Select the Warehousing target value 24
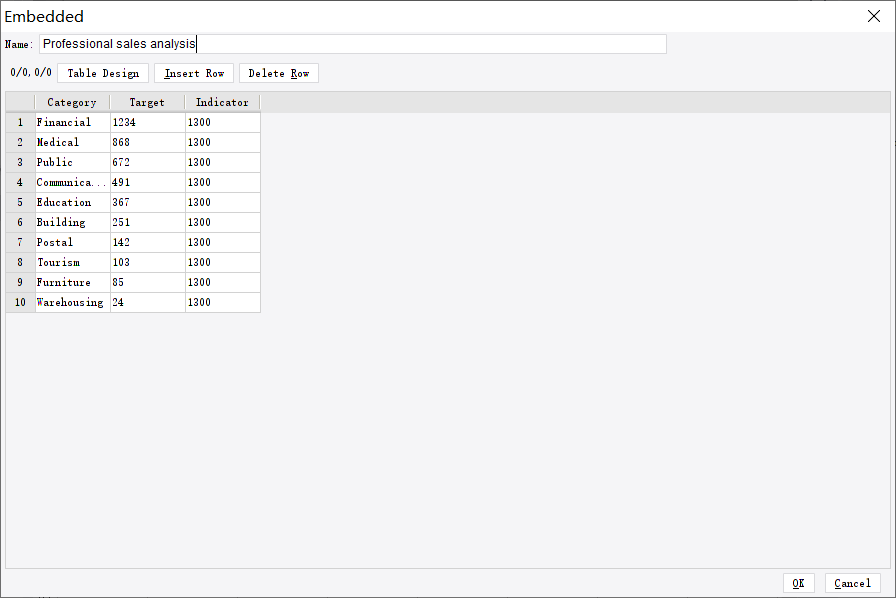 [x=146, y=302]
